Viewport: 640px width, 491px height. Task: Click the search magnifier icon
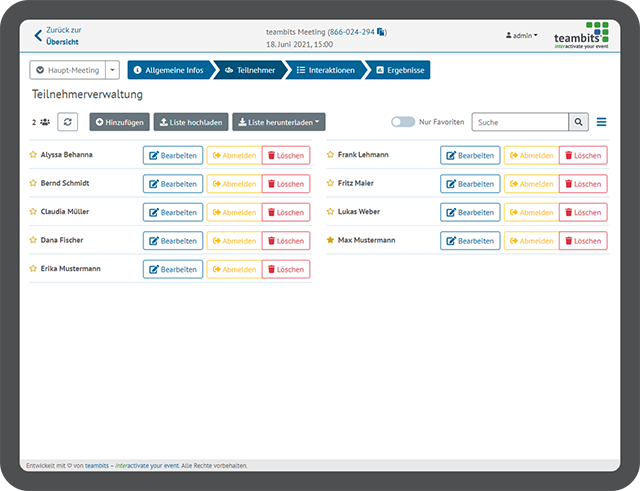[578, 122]
